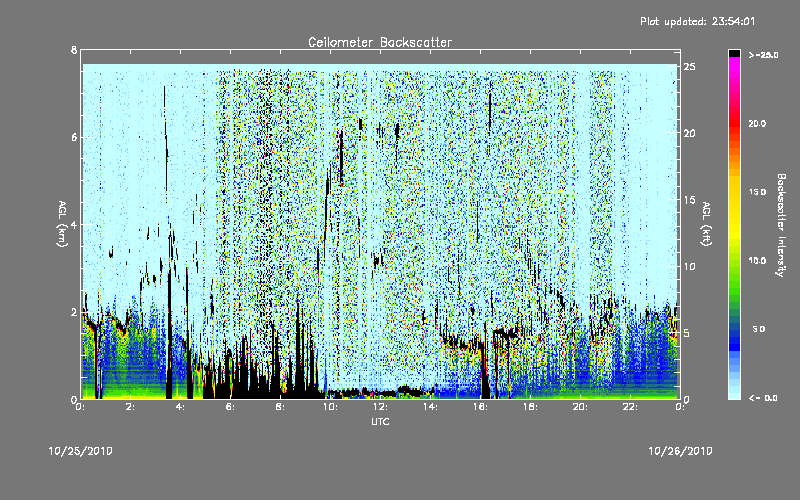Select the '4:' hour tick on the UTC axis
The height and width of the screenshot is (500, 800).
pos(180,407)
